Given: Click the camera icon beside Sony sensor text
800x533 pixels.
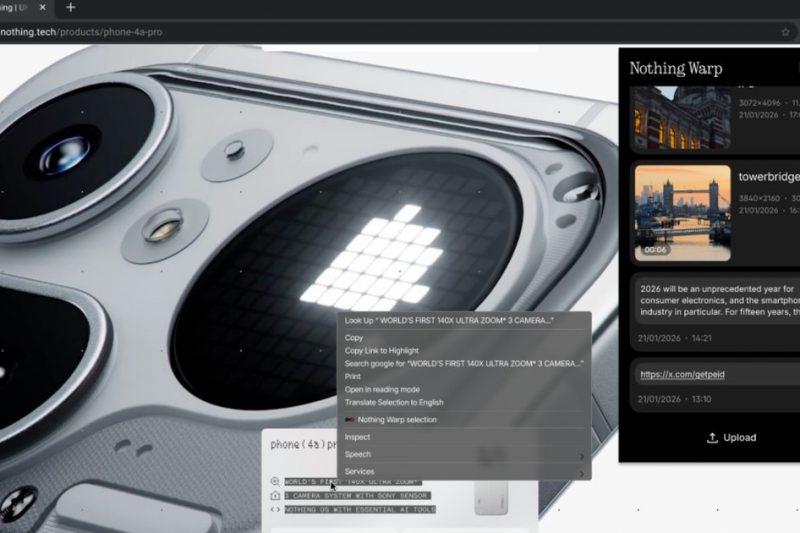Looking at the screenshot, I should pyautogui.click(x=275, y=495).
